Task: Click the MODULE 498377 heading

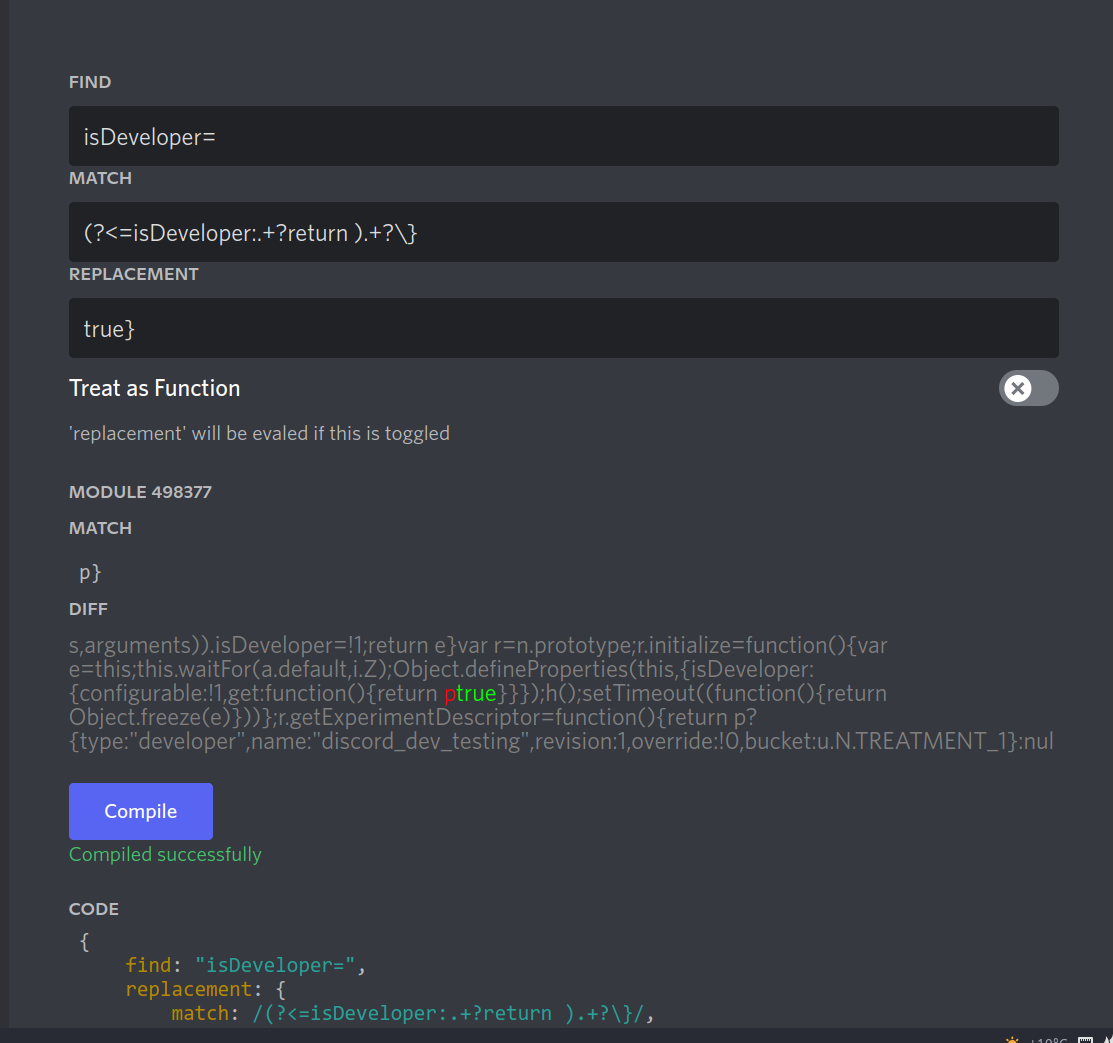Action: click(141, 492)
